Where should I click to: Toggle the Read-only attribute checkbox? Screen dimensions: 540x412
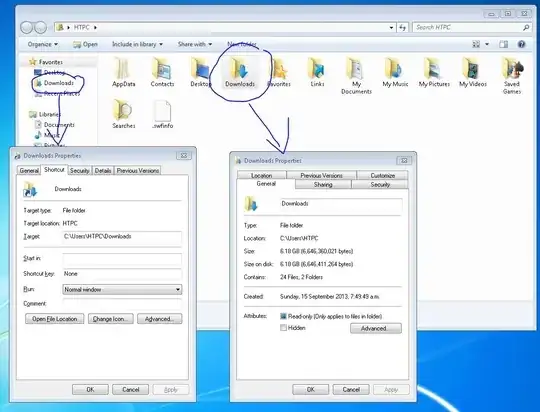point(283,316)
